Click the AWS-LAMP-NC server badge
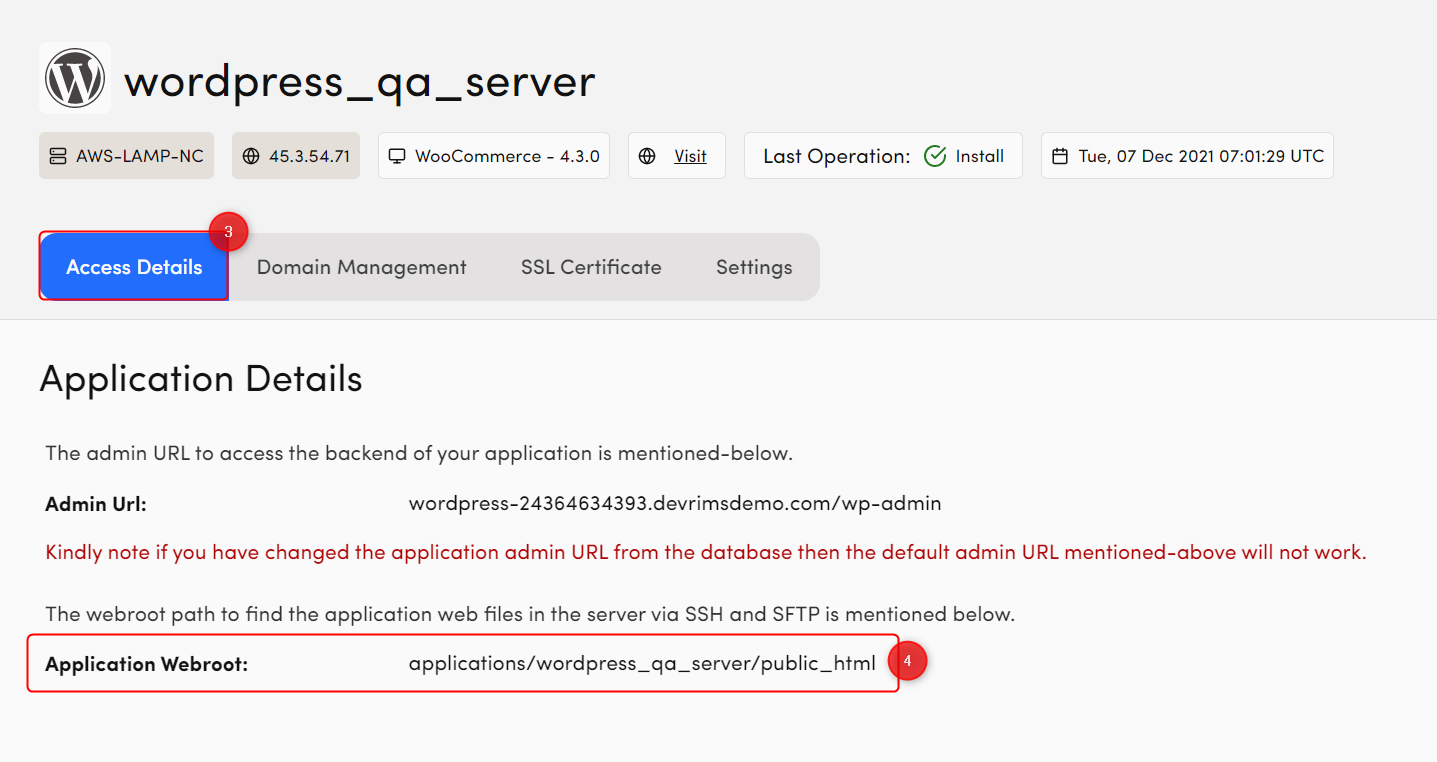 click(x=126, y=156)
